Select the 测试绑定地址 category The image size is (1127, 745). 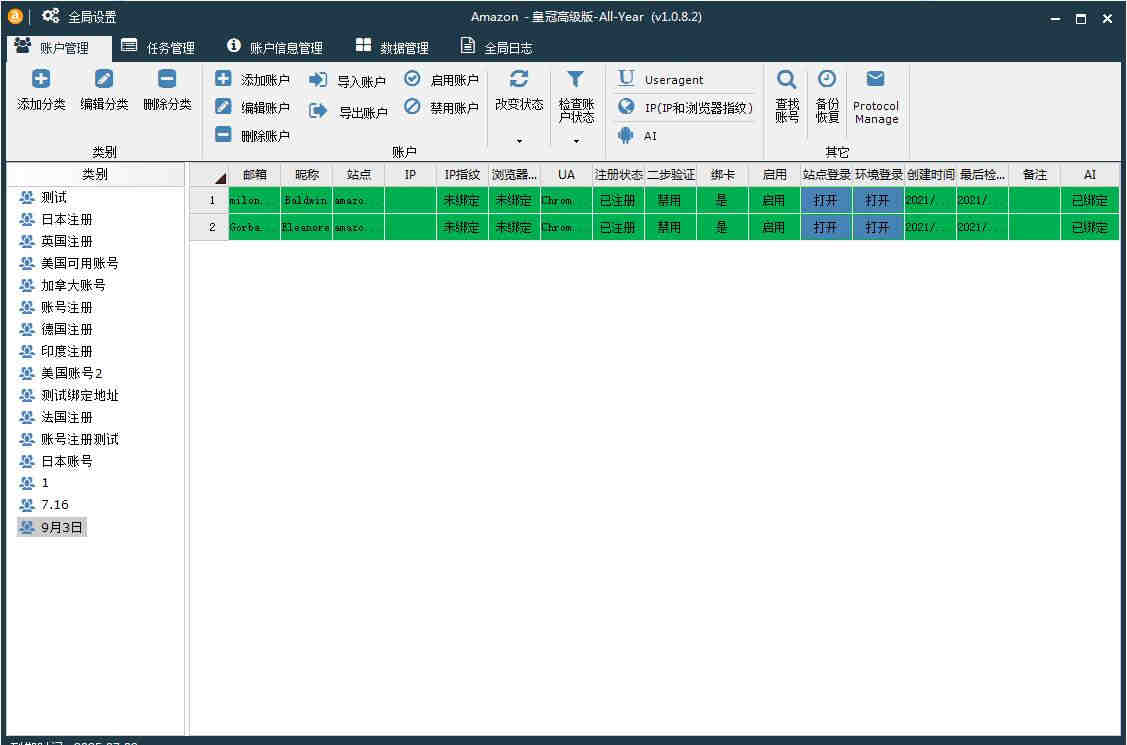[80, 396]
